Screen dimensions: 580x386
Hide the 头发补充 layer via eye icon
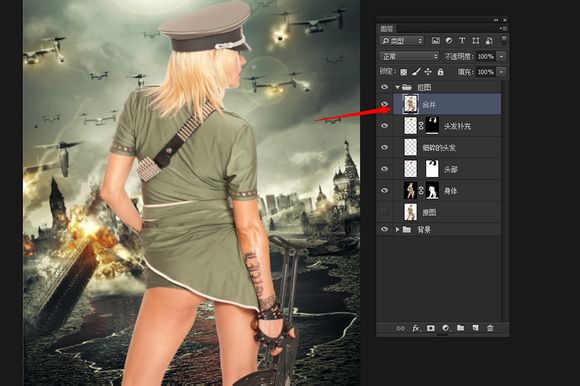tap(385, 126)
